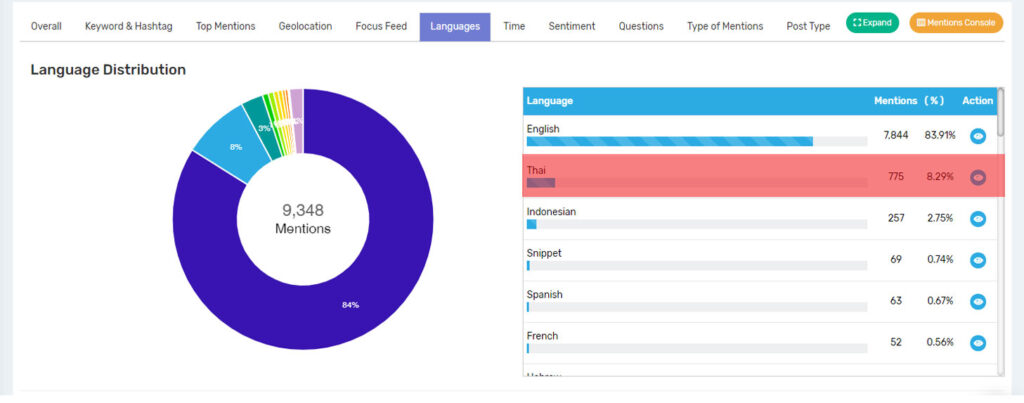Open the Keyword & Hashtag tab
Image resolution: width=1024 pixels, height=403 pixels.
coord(129,26)
